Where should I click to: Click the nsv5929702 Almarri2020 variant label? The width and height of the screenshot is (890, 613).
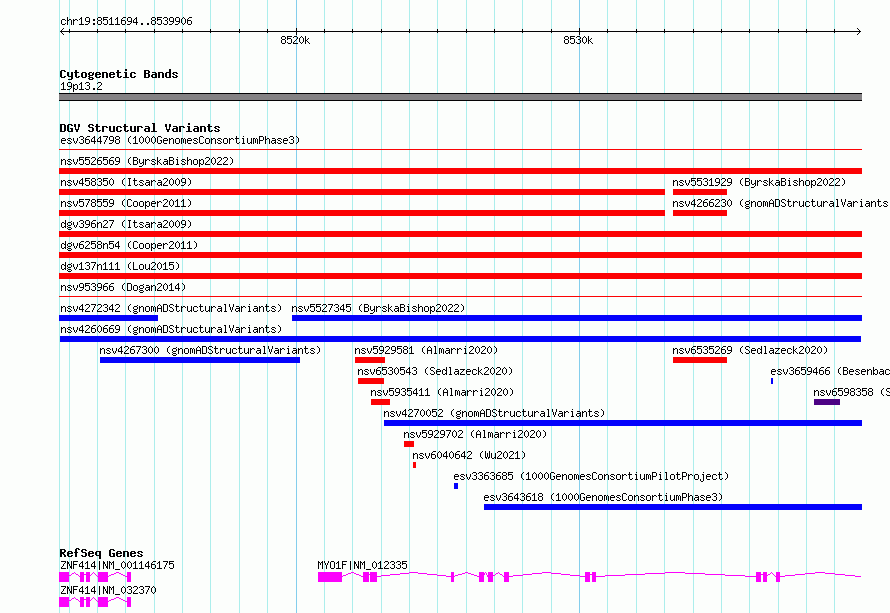(475, 434)
